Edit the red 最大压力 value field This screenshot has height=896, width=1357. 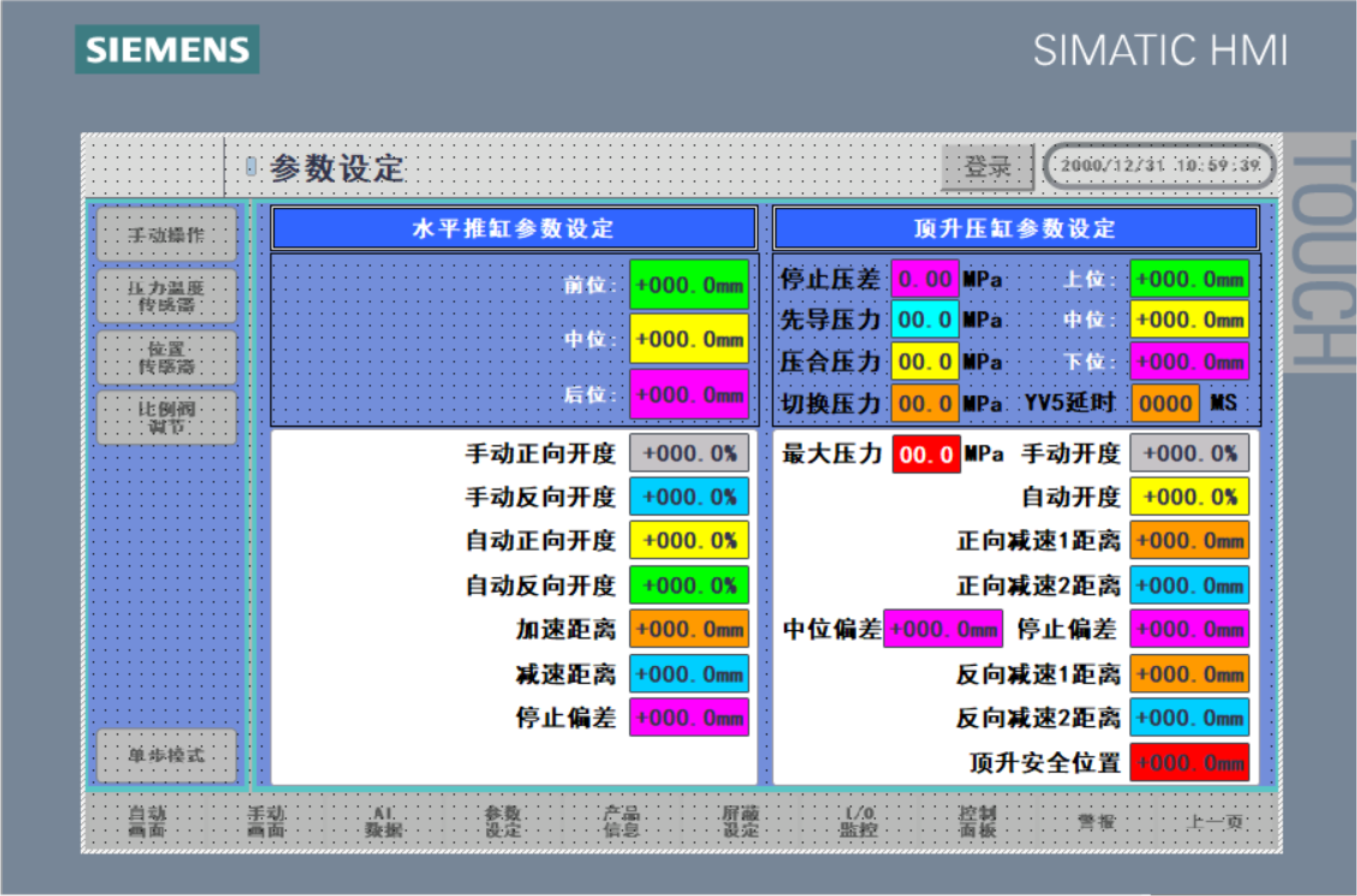coord(926,455)
